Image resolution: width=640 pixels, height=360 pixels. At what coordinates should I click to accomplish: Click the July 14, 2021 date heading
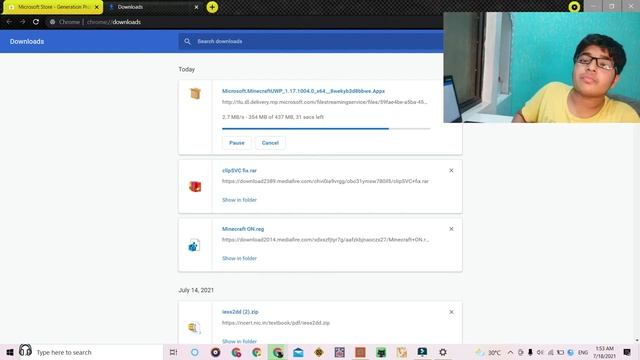196,290
